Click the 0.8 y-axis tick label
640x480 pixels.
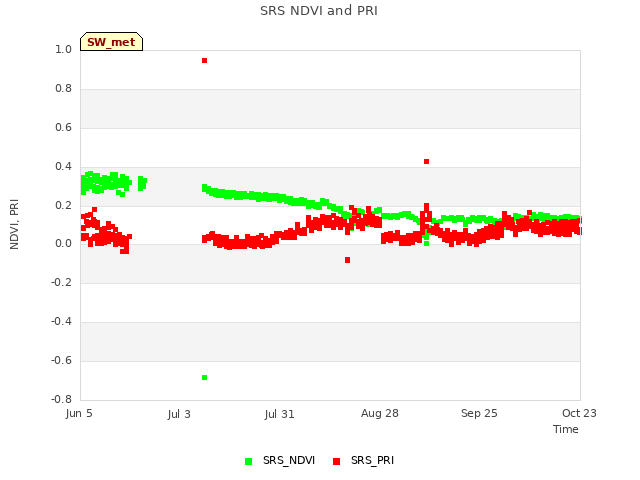[63, 88]
